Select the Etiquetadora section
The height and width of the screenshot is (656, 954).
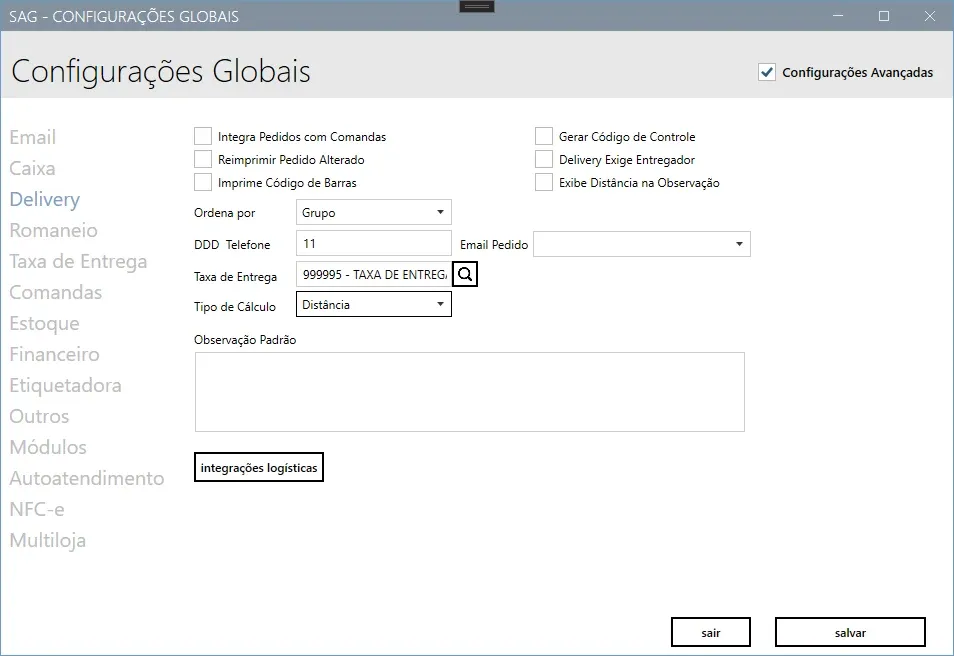click(65, 385)
